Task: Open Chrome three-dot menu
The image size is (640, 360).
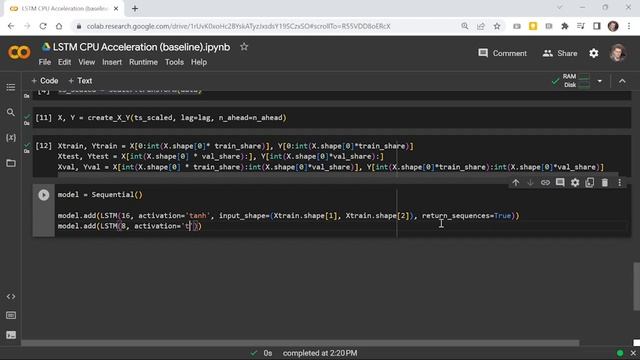Action: point(629,26)
